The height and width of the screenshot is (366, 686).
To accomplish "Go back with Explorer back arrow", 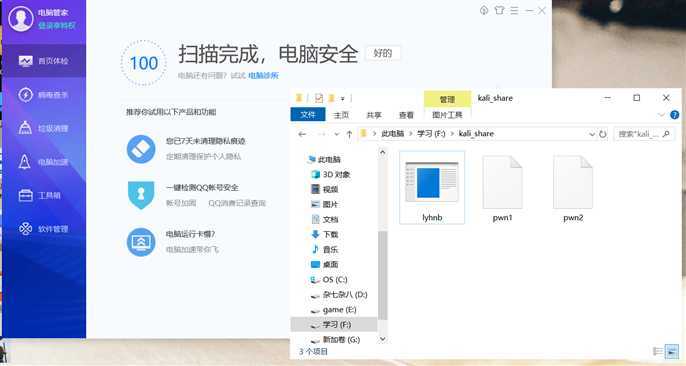I will pyautogui.click(x=302, y=134).
